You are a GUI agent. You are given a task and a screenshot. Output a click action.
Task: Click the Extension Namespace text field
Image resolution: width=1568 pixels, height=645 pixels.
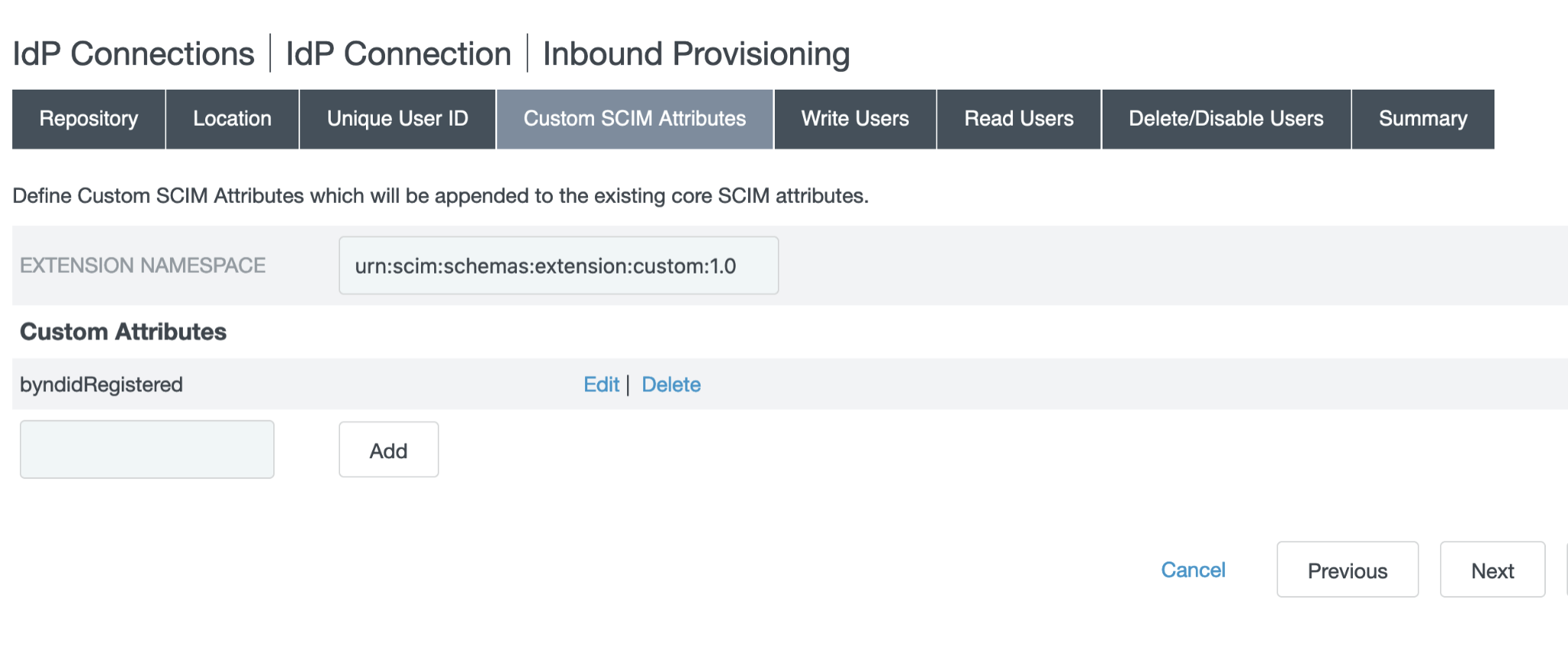click(x=558, y=266)
